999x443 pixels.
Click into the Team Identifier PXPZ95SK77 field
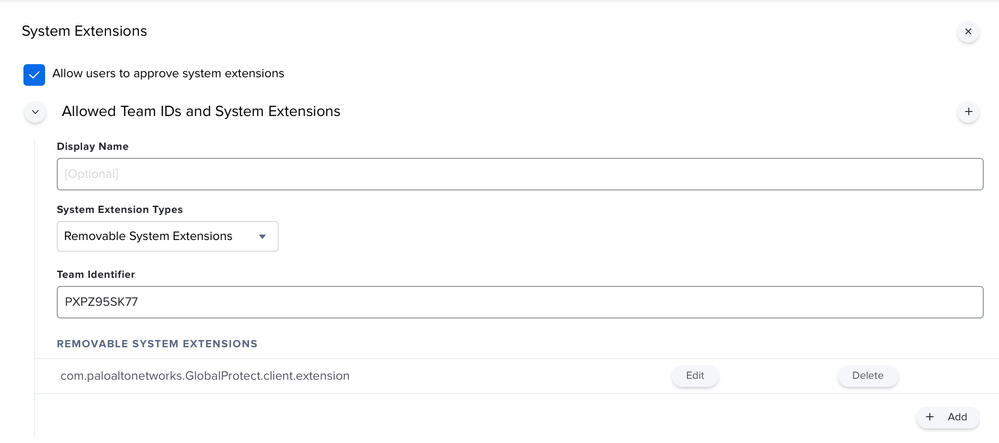[x=520, y=302]
